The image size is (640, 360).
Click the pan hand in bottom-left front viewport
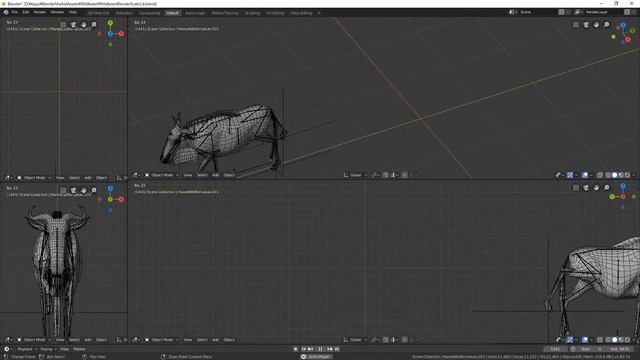click(x=84, y=191)
